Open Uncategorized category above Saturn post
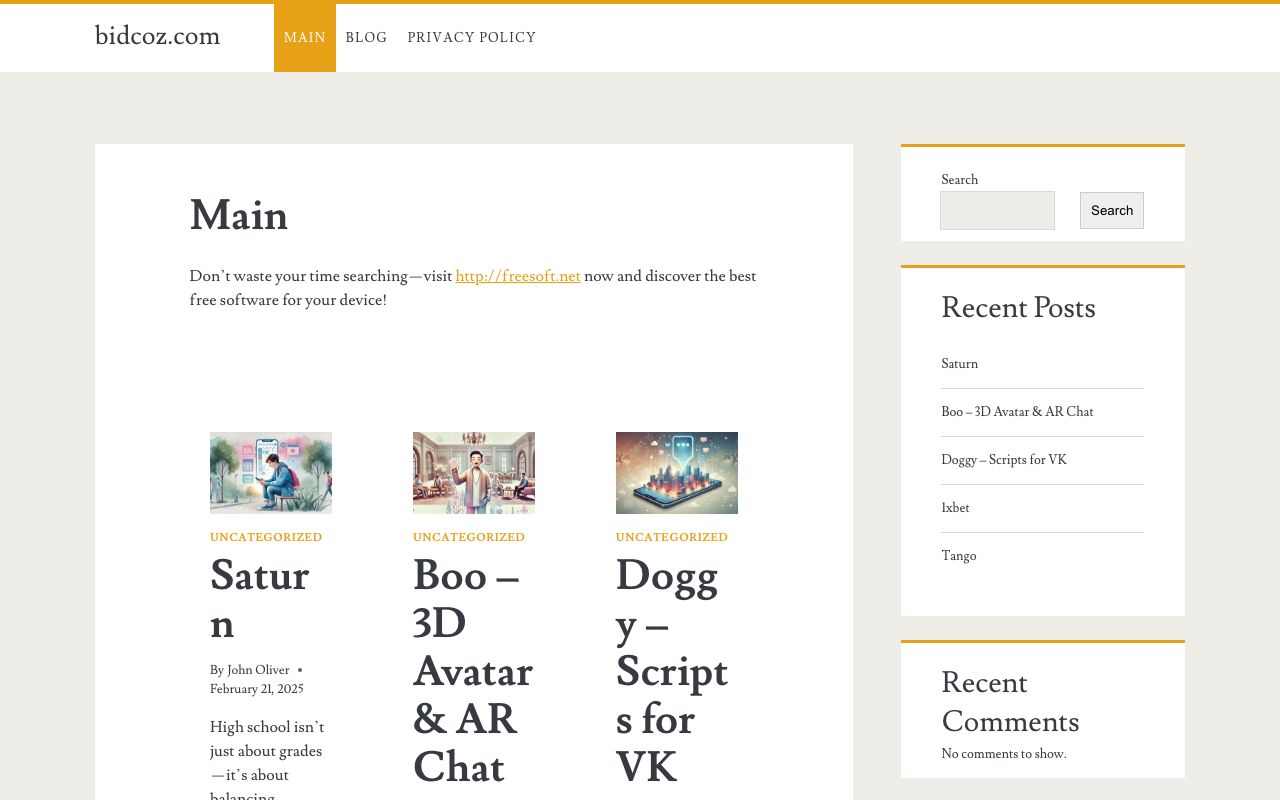This screenshot has height=800, width=1280. tap(266, 537)
